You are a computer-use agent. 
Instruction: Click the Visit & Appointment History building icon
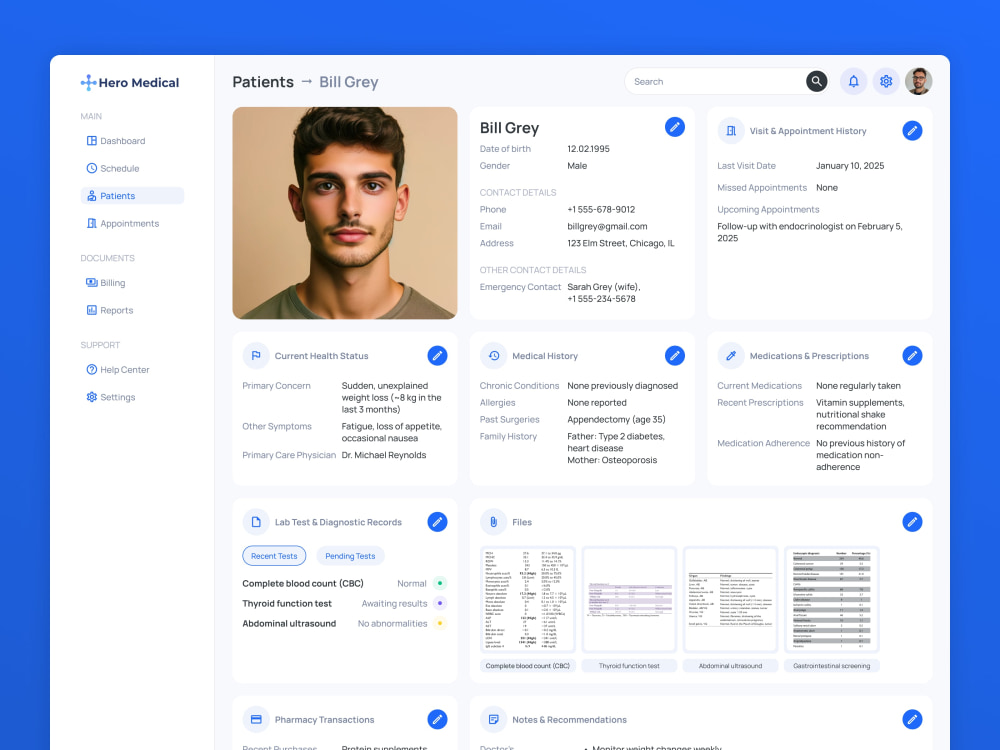pyautogui.click(x=731, y=131)
